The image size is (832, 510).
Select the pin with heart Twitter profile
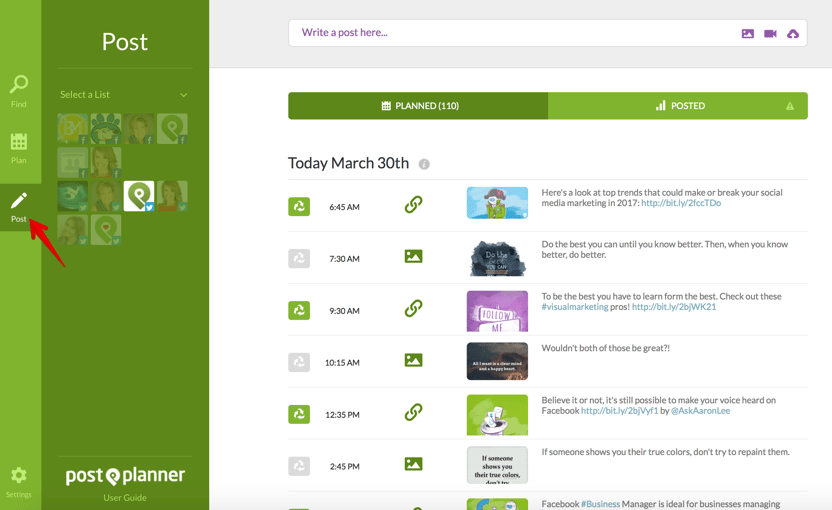106,229
